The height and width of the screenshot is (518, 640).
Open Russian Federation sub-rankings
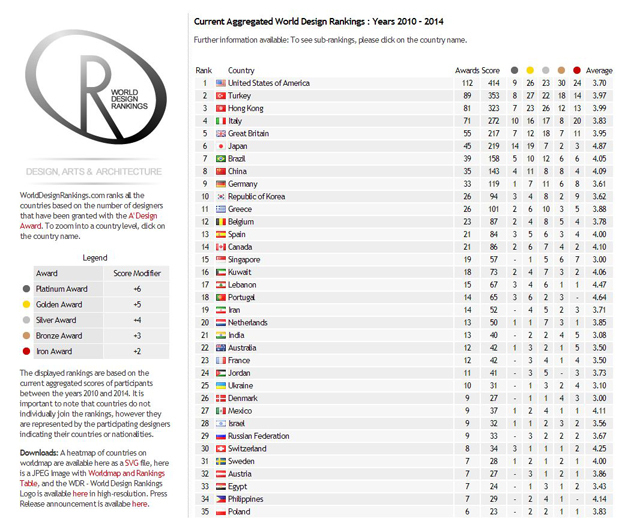tap(258, 436)
